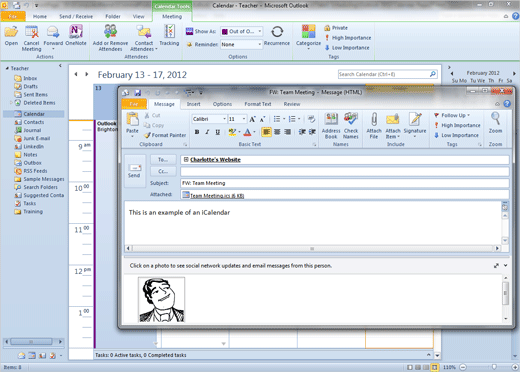
Task: Click the numbering list icon
Action: (292, 119)
